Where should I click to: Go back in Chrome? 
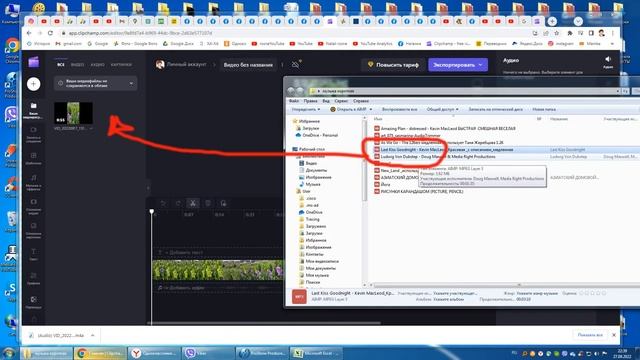(29, 33)
